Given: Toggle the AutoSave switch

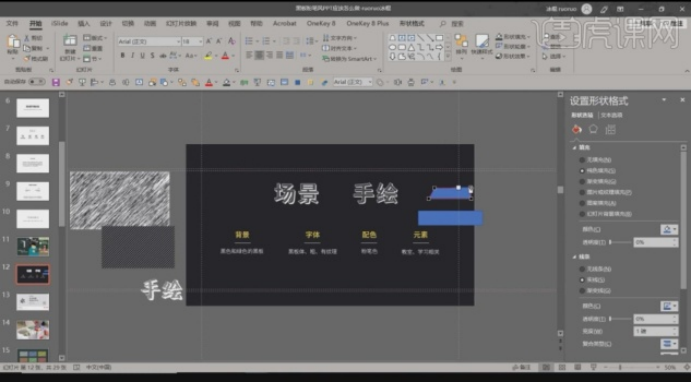Looking at the screenshot, I should click(x=37, y=82).
